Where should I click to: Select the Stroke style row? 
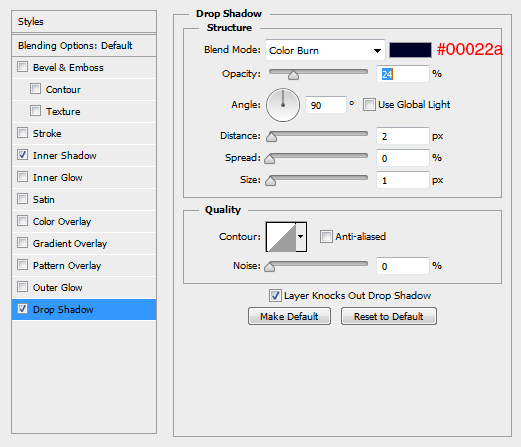coord(84,133)
